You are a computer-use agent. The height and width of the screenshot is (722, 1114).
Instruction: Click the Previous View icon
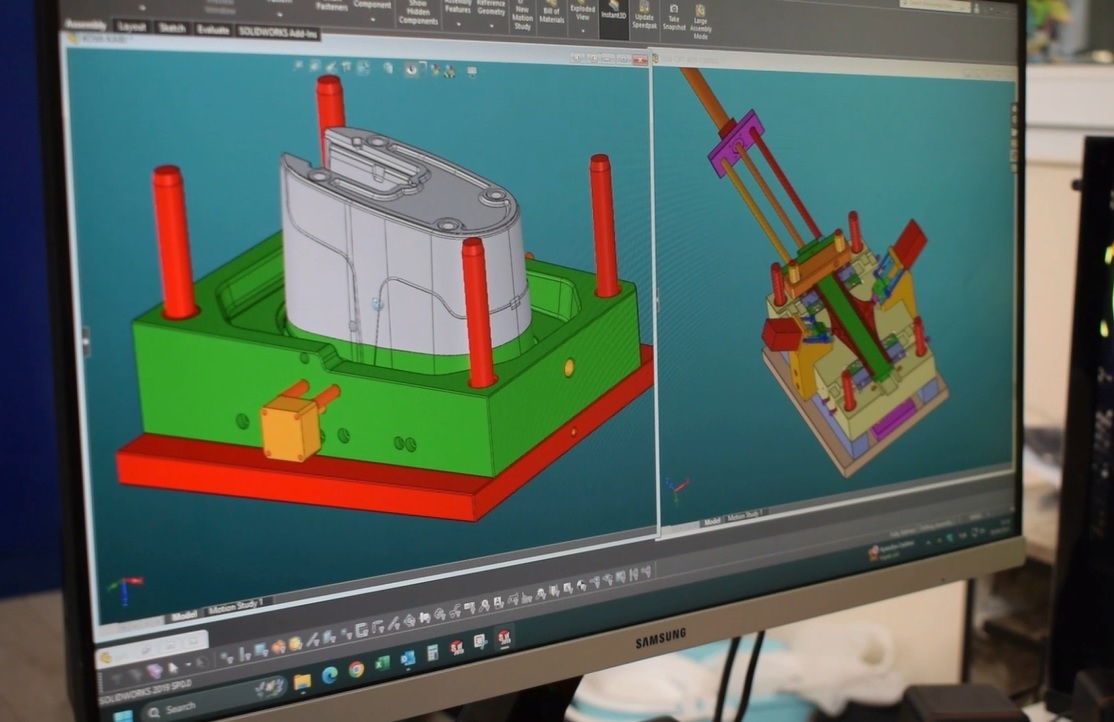(x=330, y=67)
